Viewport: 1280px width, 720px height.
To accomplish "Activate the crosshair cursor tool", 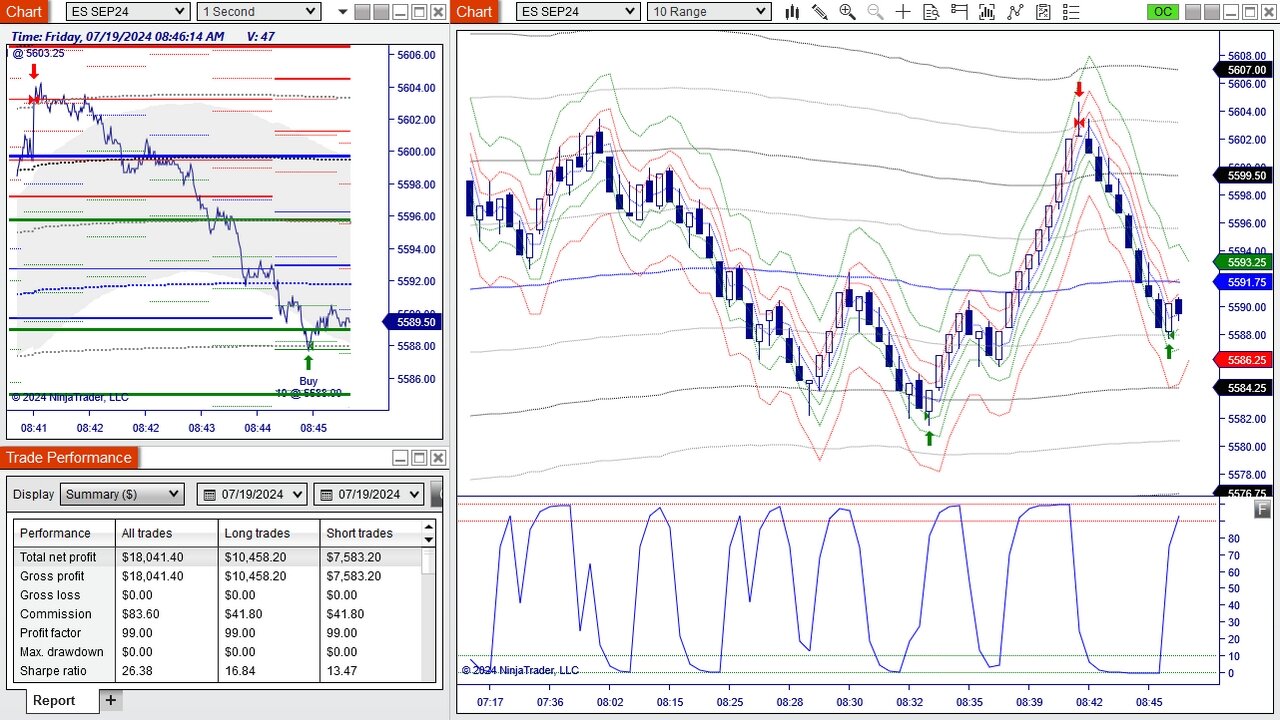I will click(903, 12).
